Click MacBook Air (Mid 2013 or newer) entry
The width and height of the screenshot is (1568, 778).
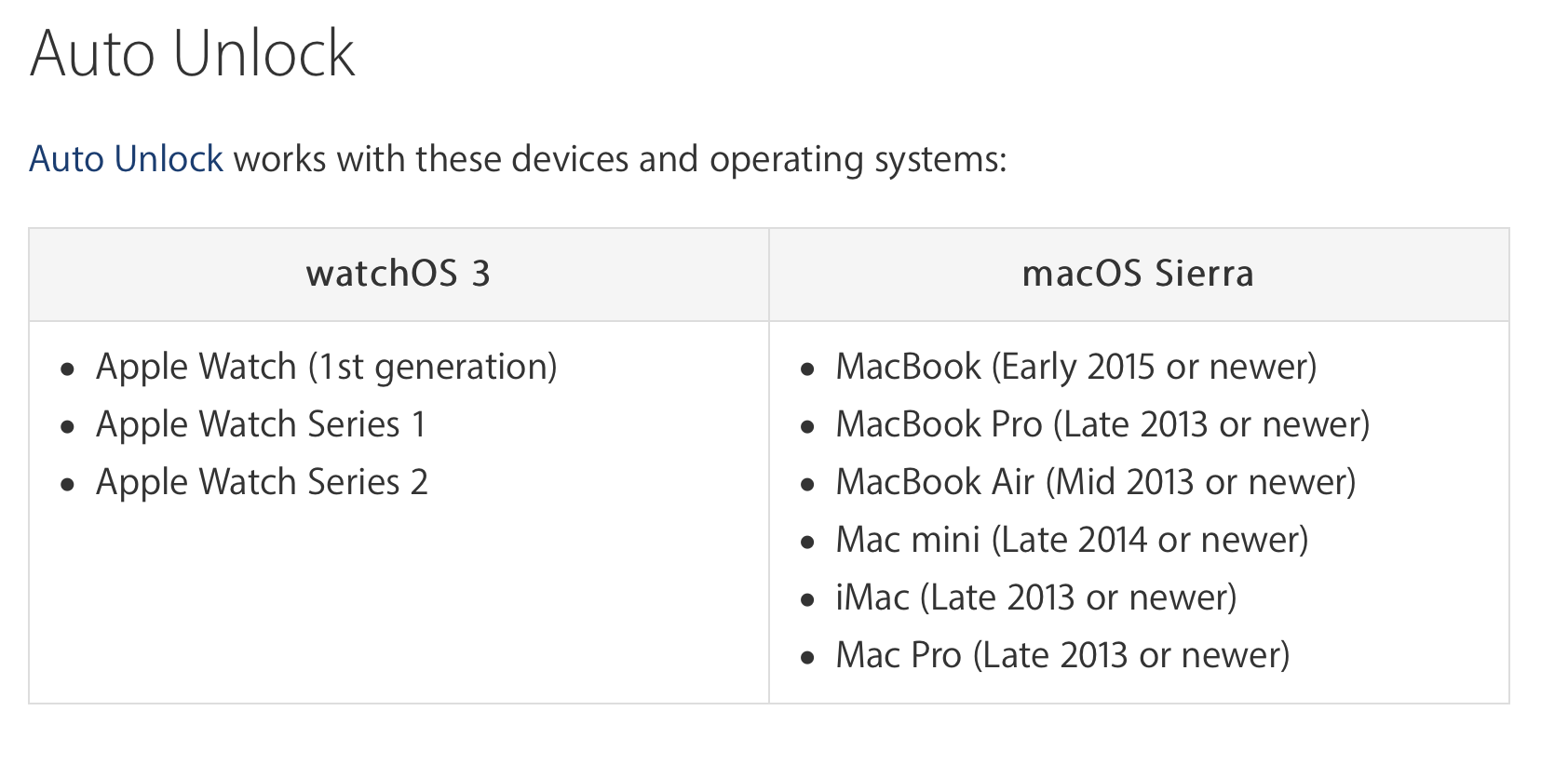1095,482
